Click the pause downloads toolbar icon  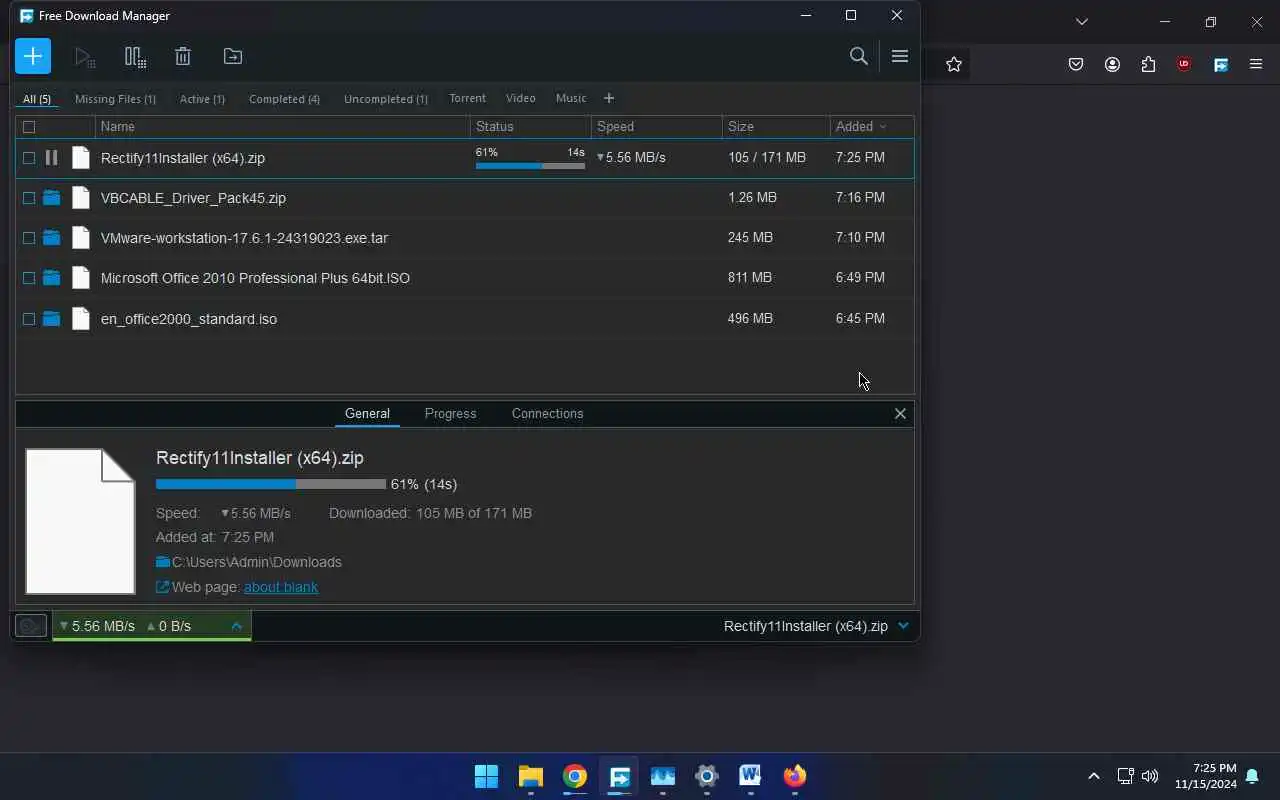coord(135,57)
